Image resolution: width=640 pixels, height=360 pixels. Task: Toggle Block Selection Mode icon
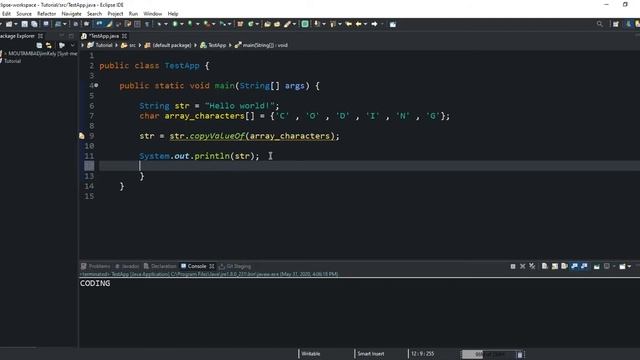pyautogui.click(x=137, y=24)
